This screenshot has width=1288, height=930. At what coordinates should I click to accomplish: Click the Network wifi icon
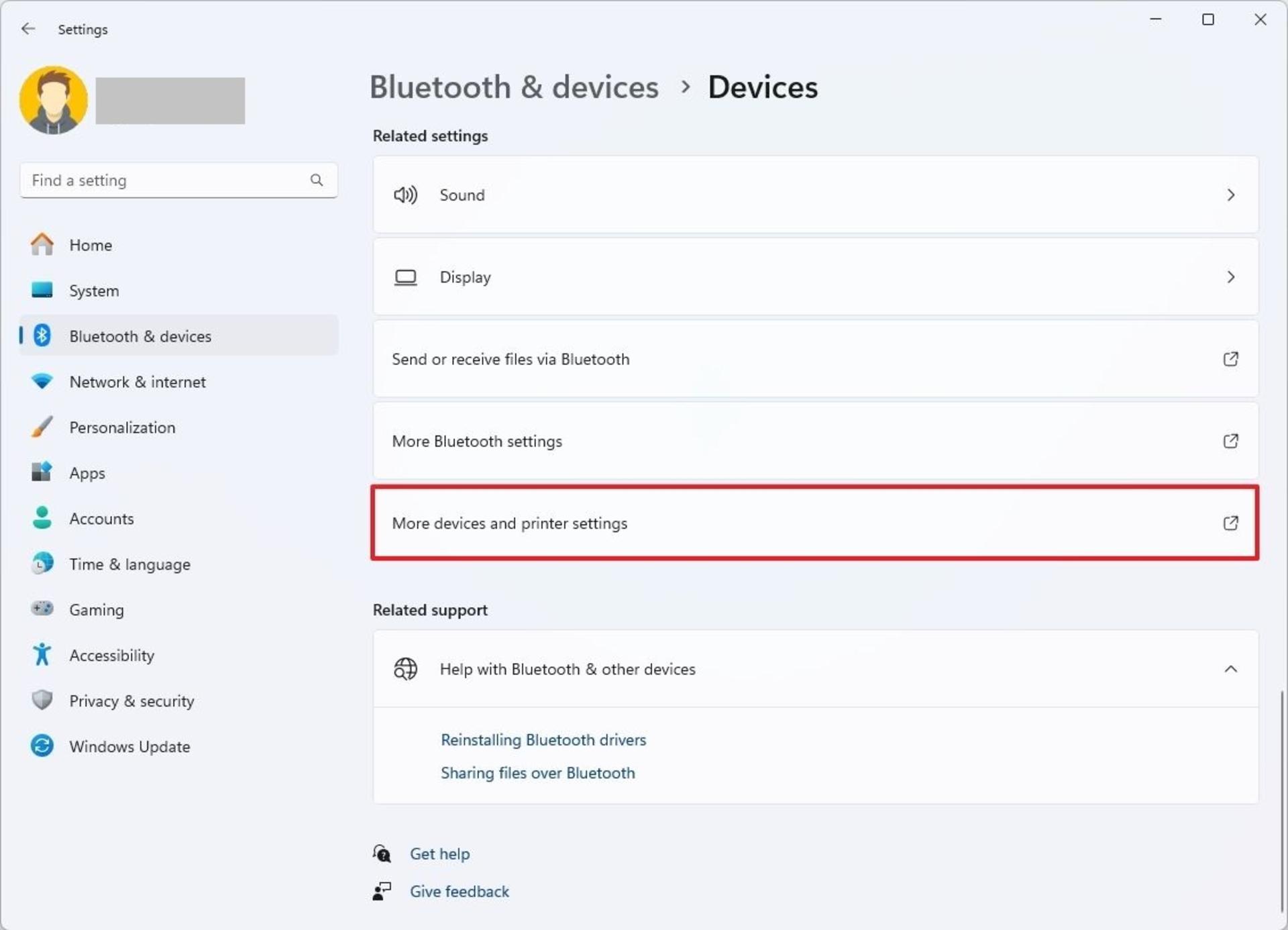coord(42,381)
